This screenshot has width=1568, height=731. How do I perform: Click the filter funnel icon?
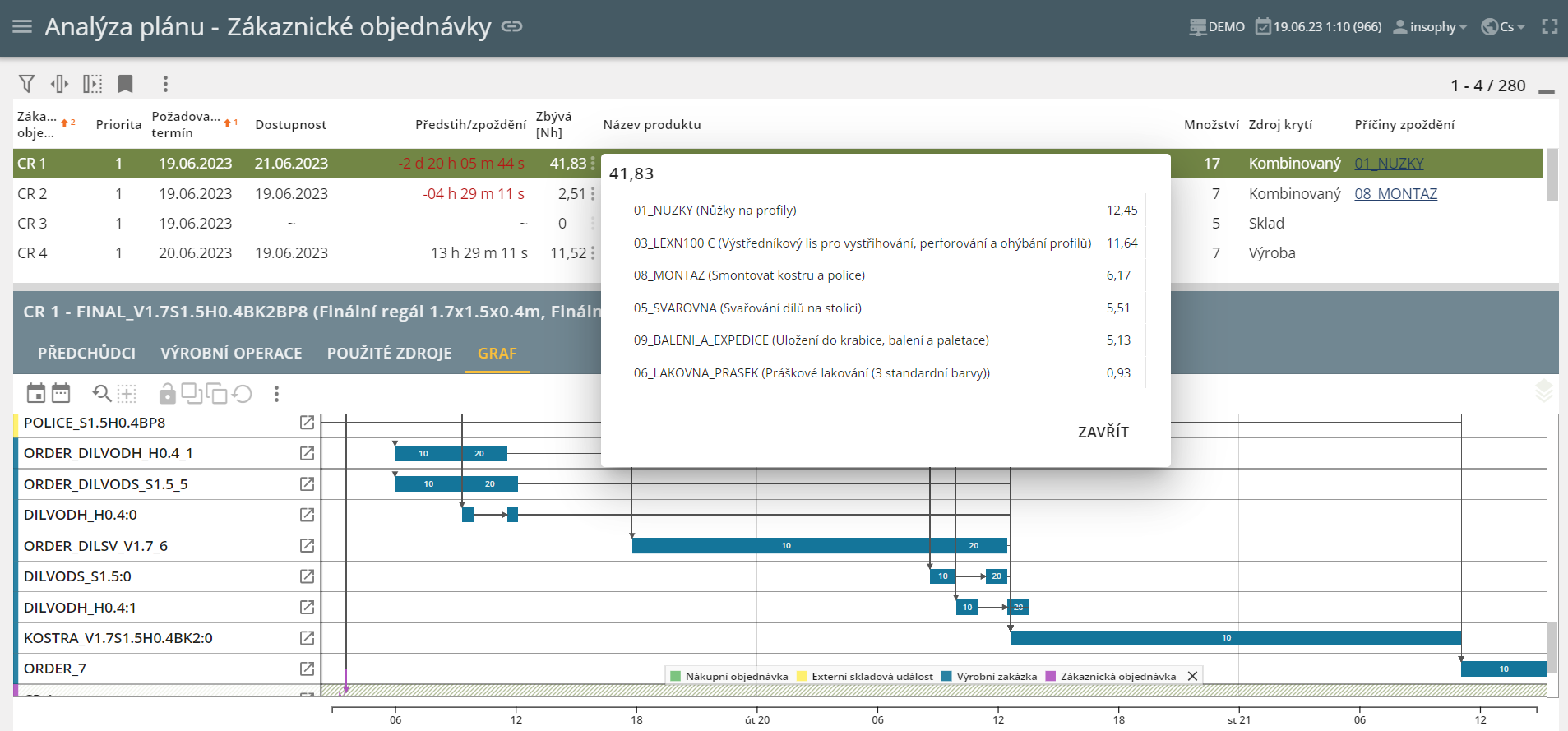point(26,84)
